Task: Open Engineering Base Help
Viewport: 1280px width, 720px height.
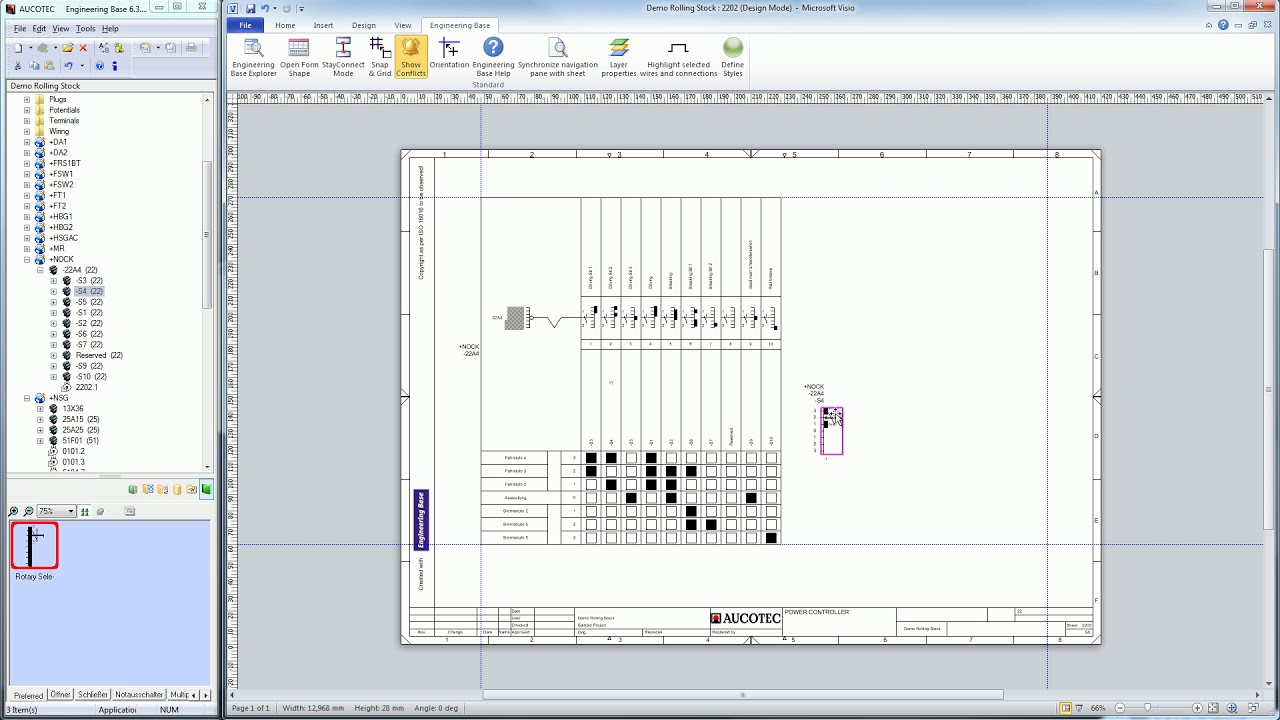Action: coord(493,58)
